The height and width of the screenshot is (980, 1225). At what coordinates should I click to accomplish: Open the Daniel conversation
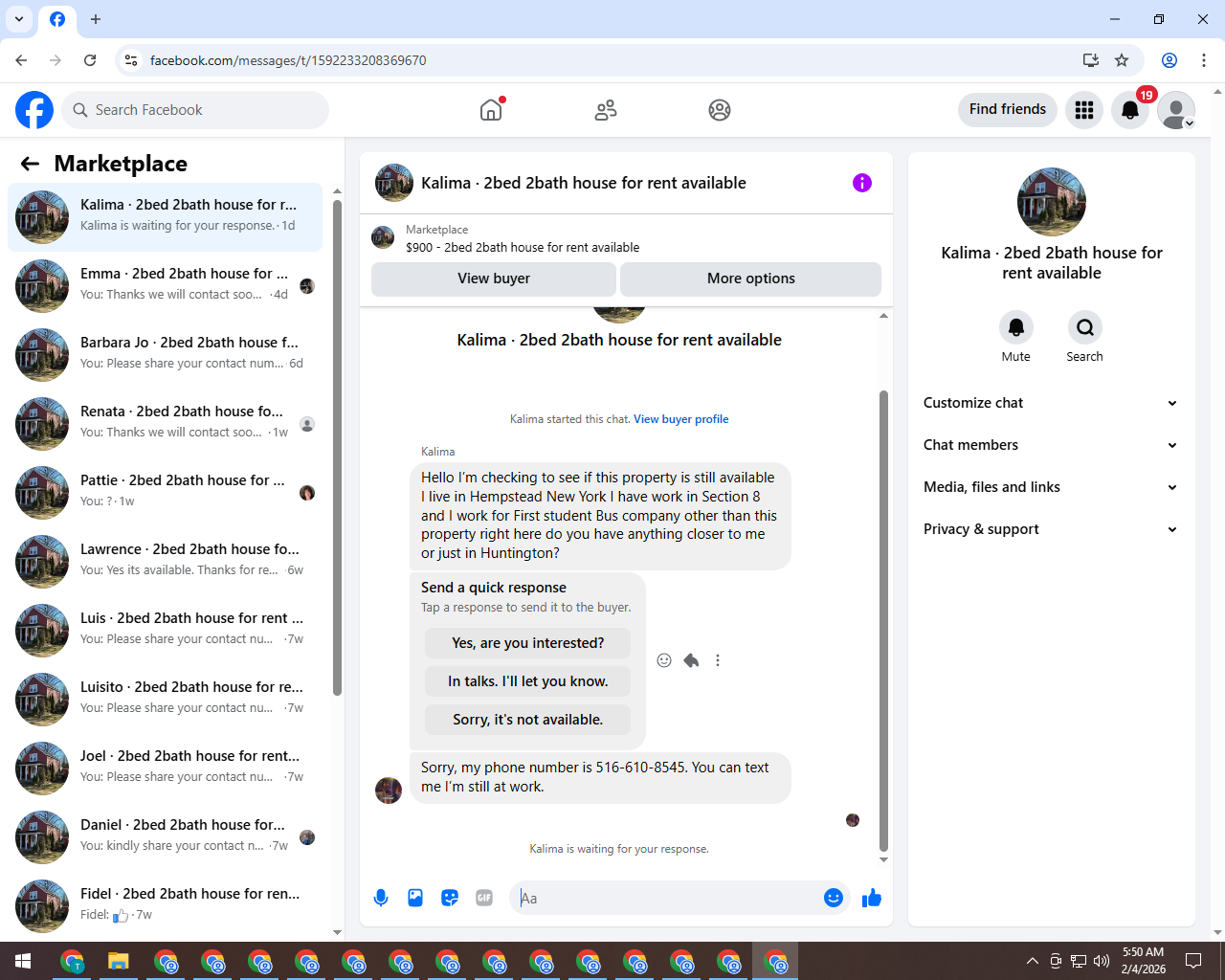coord(165,837)
